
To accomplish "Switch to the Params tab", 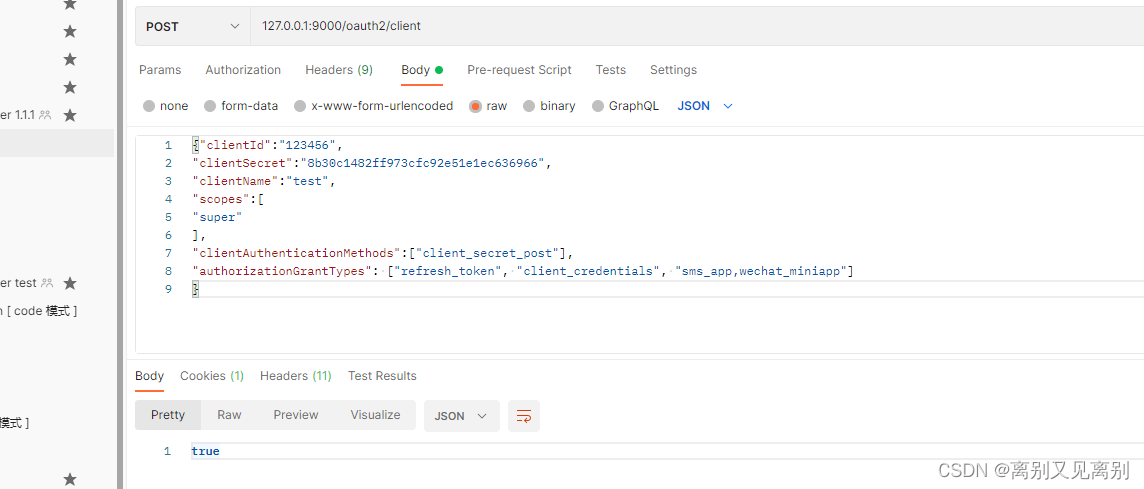I will click(160, 70).
